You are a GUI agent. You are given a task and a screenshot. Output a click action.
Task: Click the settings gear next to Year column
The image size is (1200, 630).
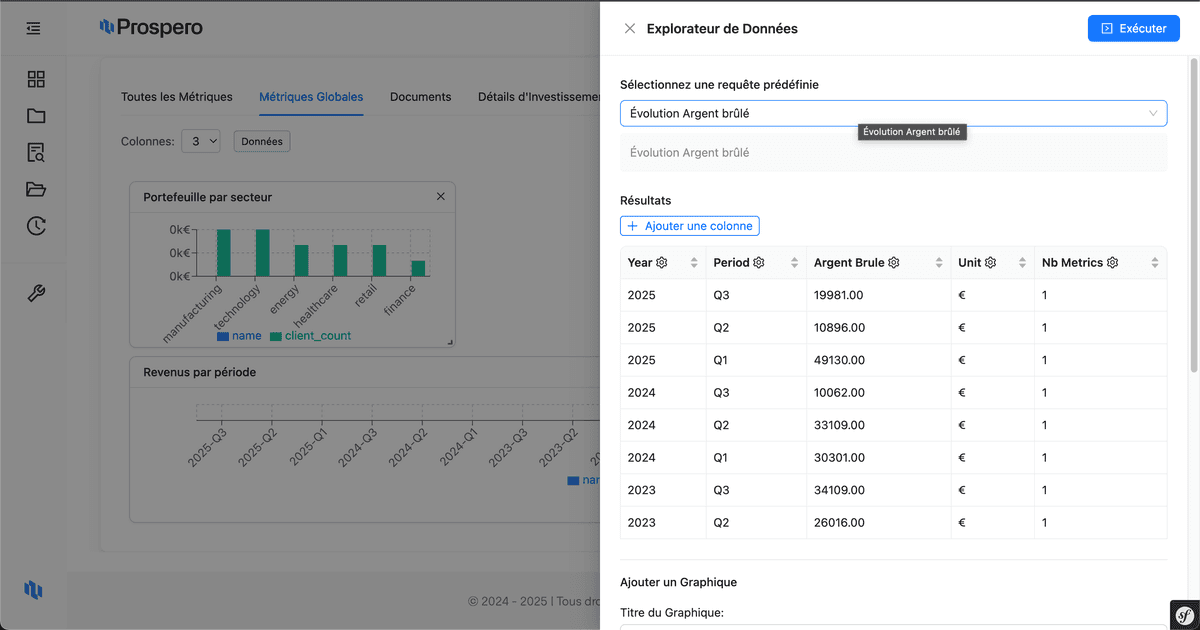[x=661, y=263]
